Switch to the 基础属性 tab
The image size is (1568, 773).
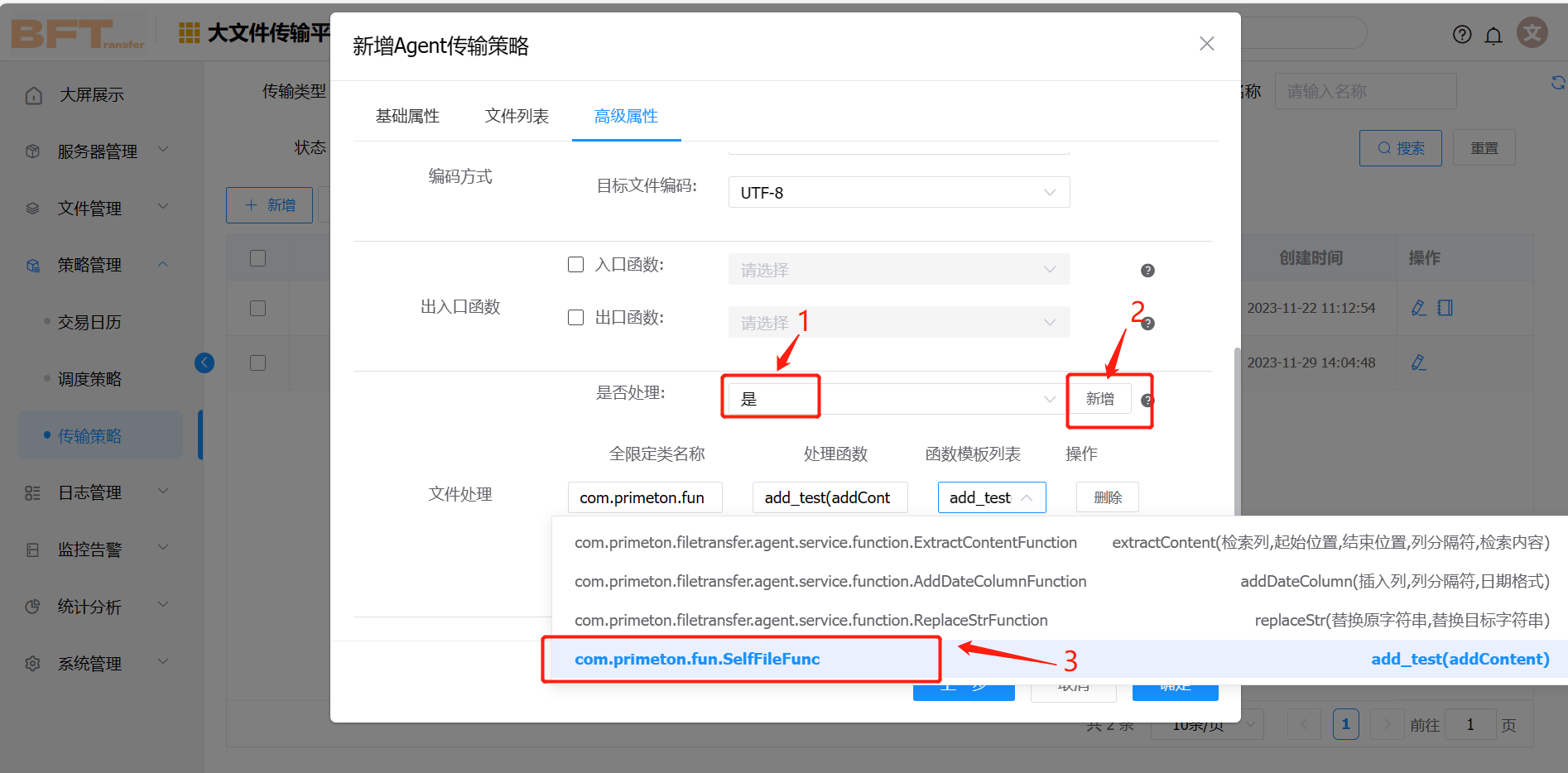point(409,116)
